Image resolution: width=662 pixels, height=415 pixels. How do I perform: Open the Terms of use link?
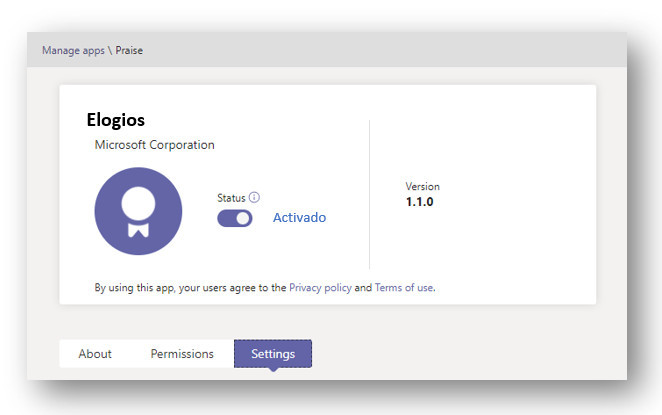pos(404,288)
